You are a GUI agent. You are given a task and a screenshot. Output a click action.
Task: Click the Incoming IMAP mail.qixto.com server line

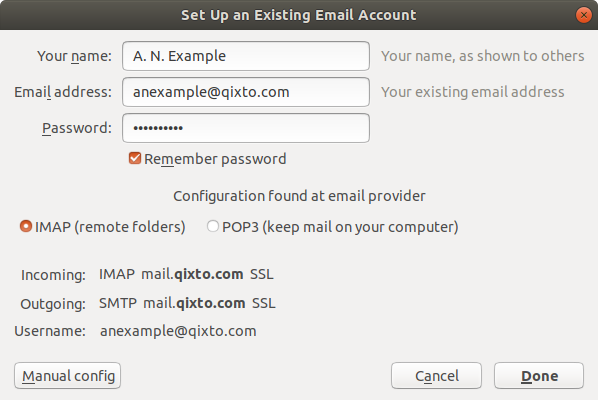(186, 274)
